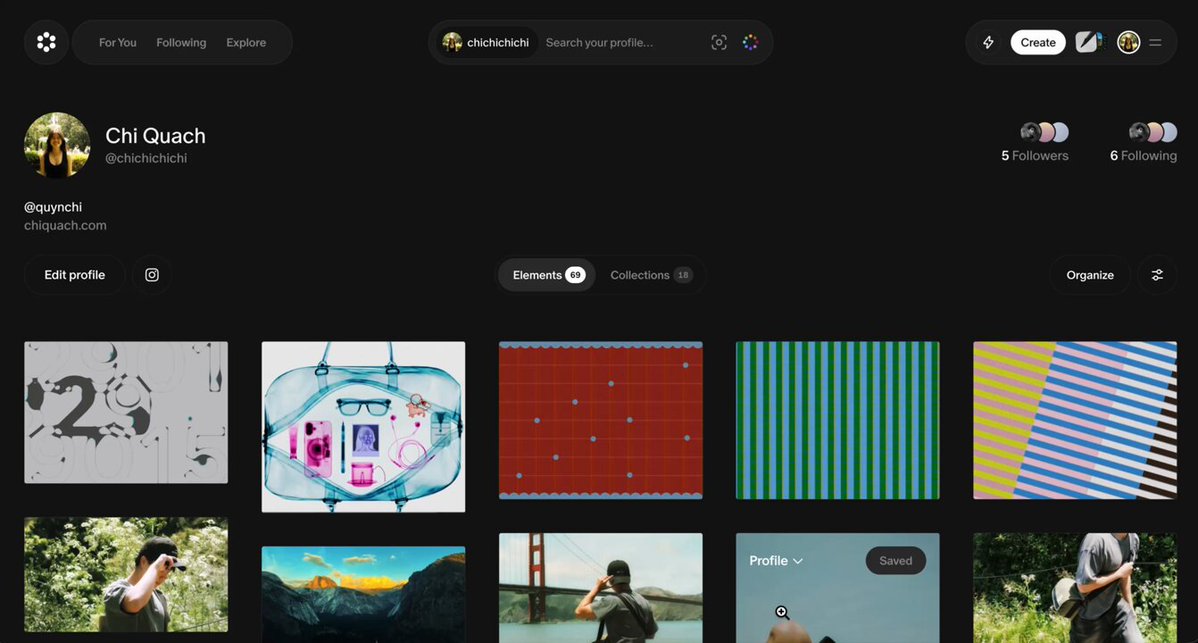
Task: Open the lightning bolt activity icon
Action: click(988, 43)
